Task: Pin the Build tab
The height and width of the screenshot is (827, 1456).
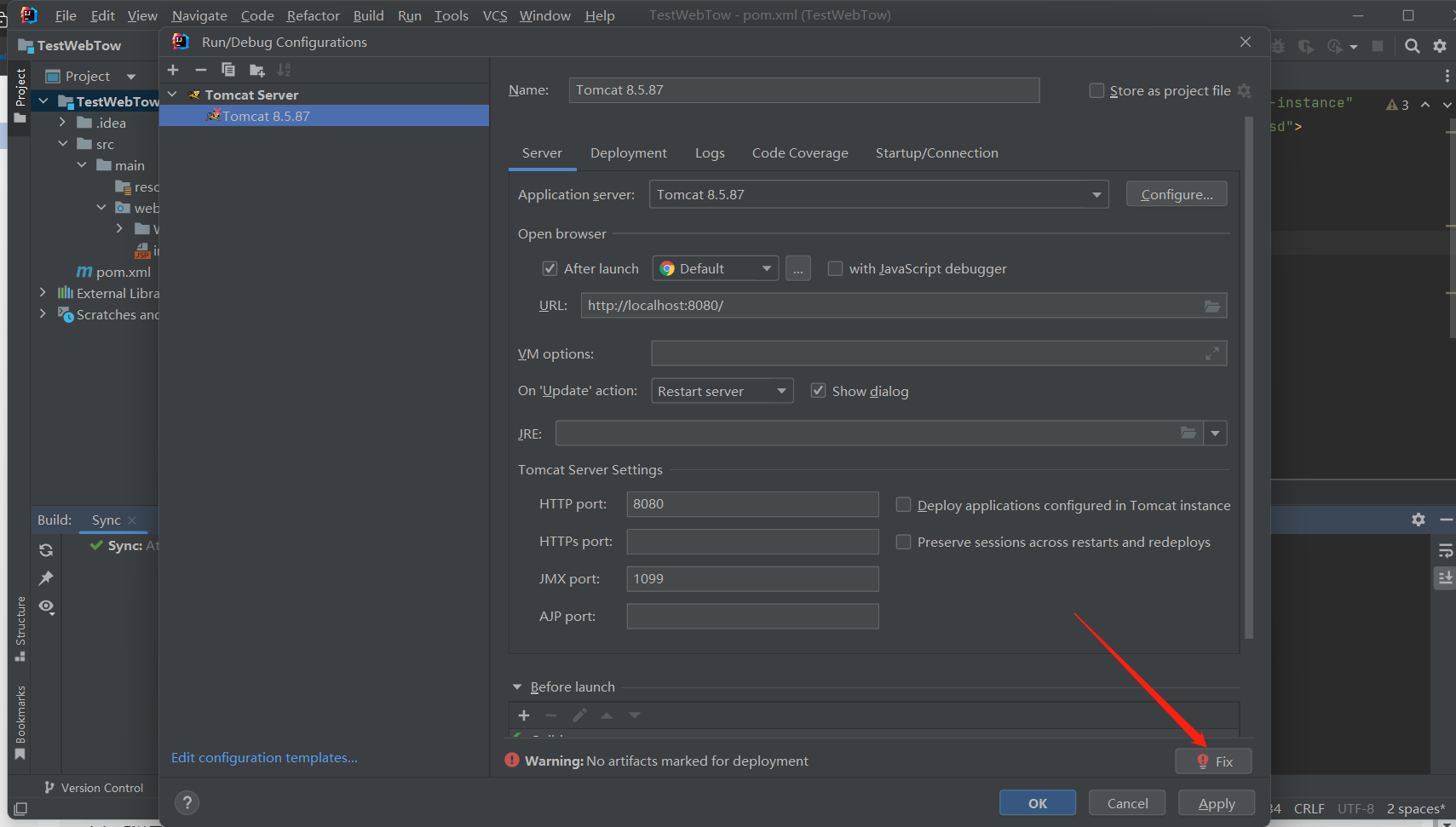Action: point(46,578)
